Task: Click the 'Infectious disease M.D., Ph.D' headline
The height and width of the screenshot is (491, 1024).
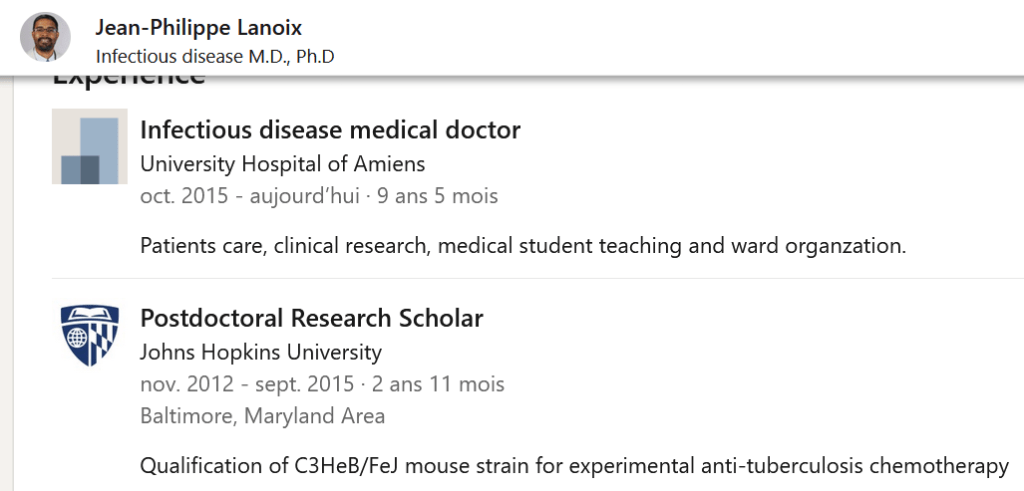Action: click(214, 56)
